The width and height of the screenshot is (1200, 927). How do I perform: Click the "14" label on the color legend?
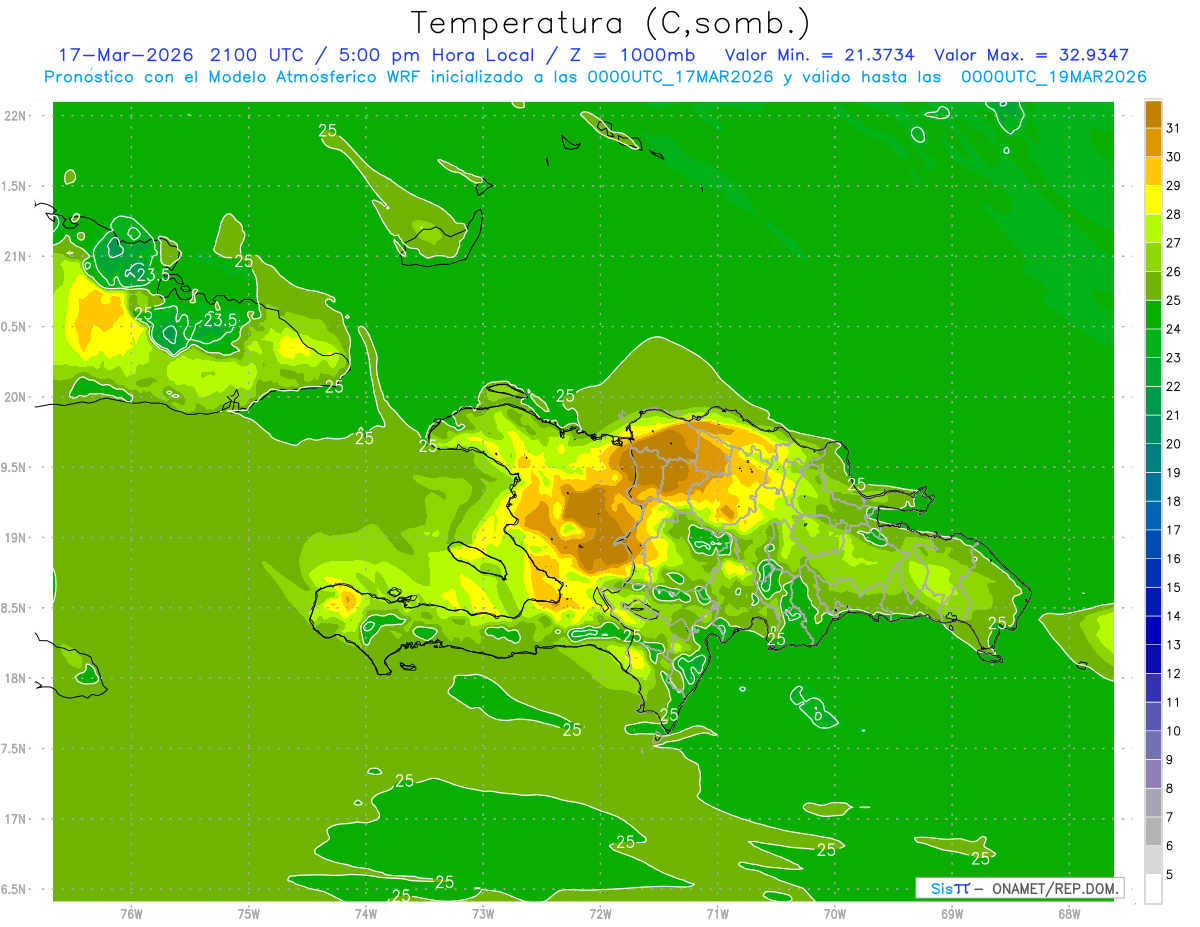1174,616
